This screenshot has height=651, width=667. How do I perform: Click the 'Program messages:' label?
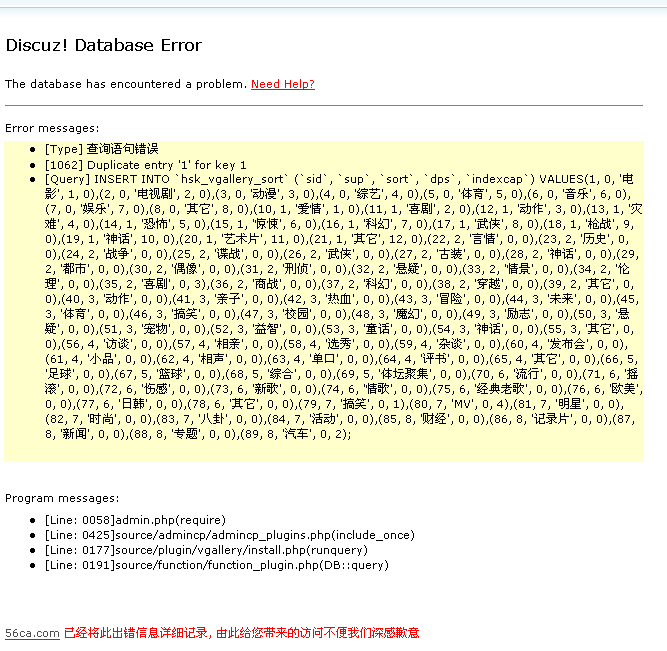point(62,498)
